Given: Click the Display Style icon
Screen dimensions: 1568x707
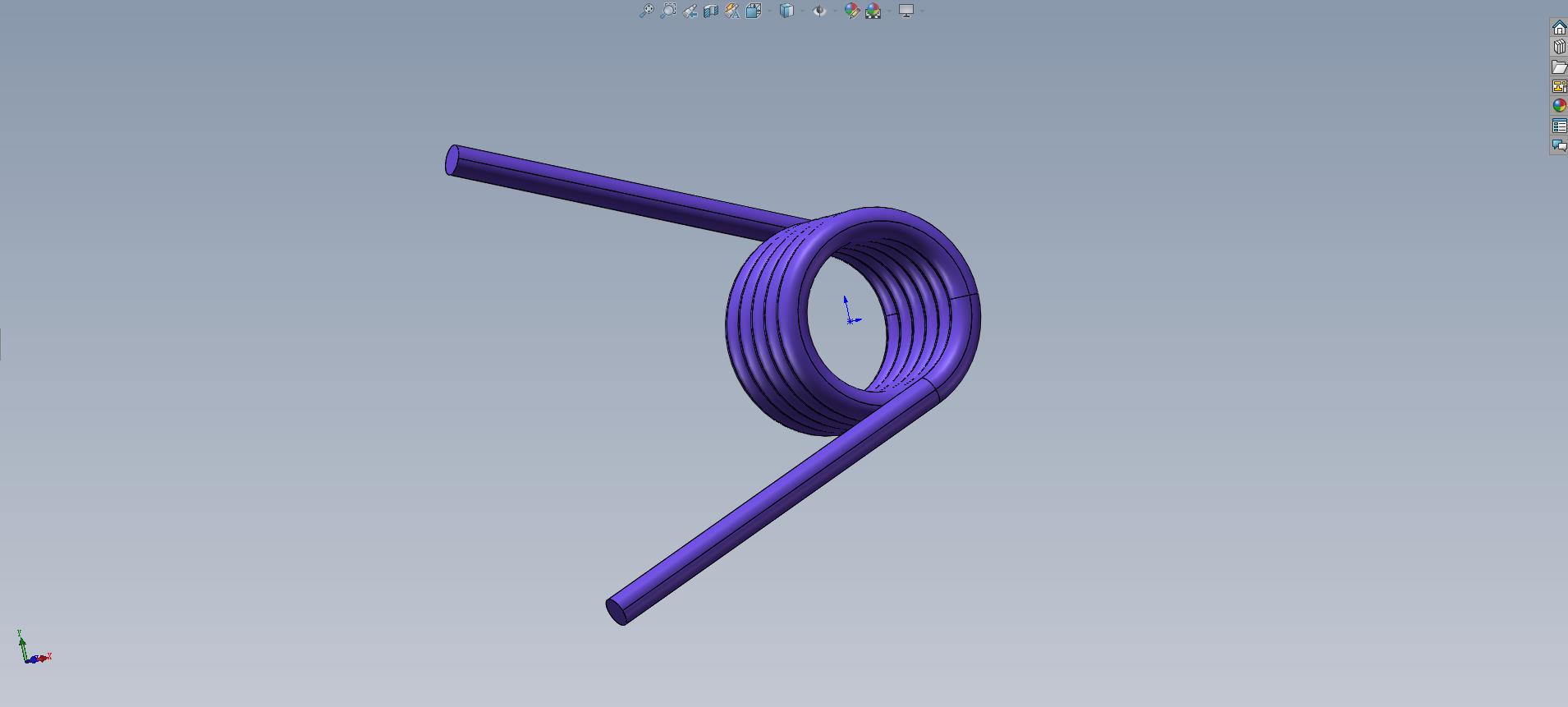Looking at the screenshot, I should [x=786, y=11].
